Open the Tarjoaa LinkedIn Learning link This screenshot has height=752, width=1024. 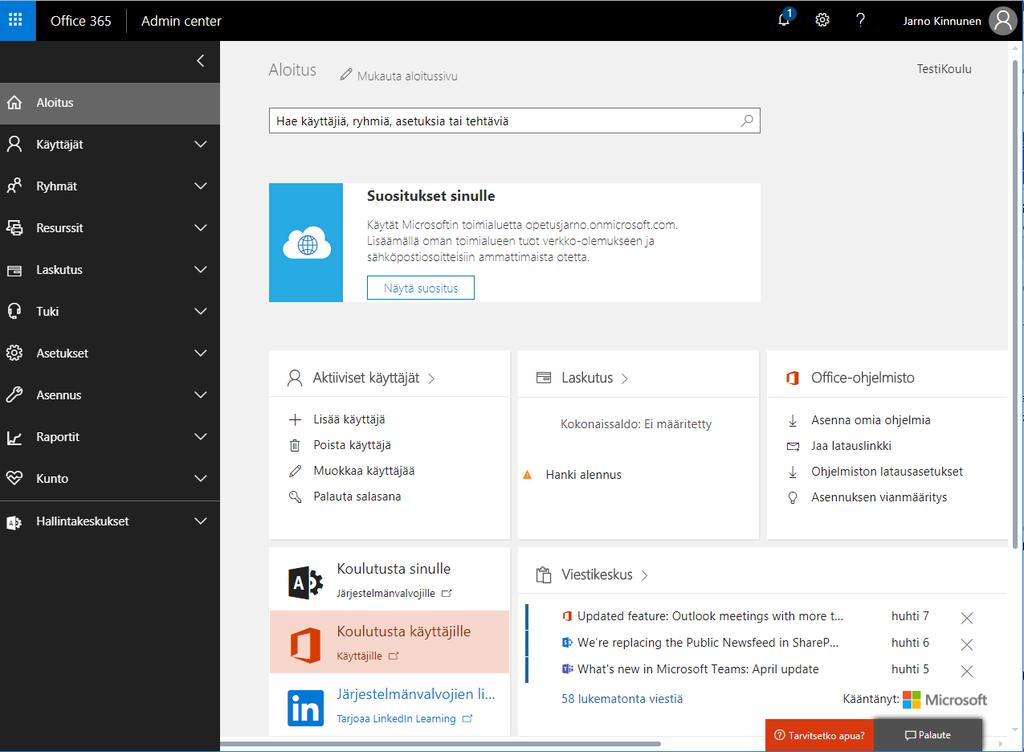396,719
